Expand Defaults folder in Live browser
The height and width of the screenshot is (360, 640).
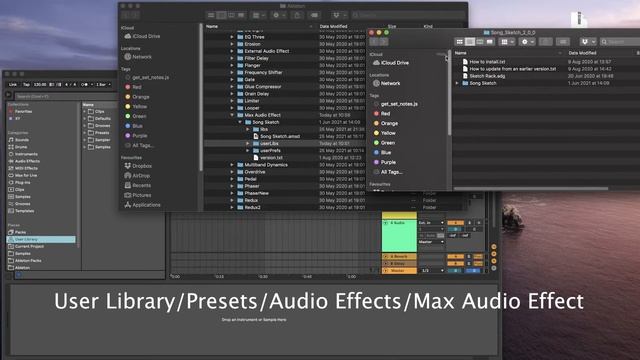coord(85,118)
